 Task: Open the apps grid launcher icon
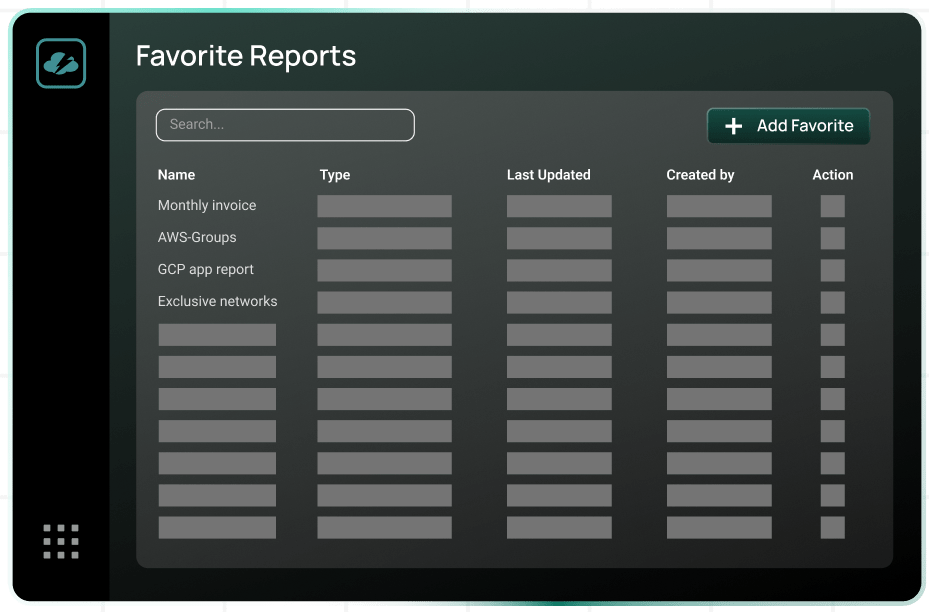tap(61, 541)
